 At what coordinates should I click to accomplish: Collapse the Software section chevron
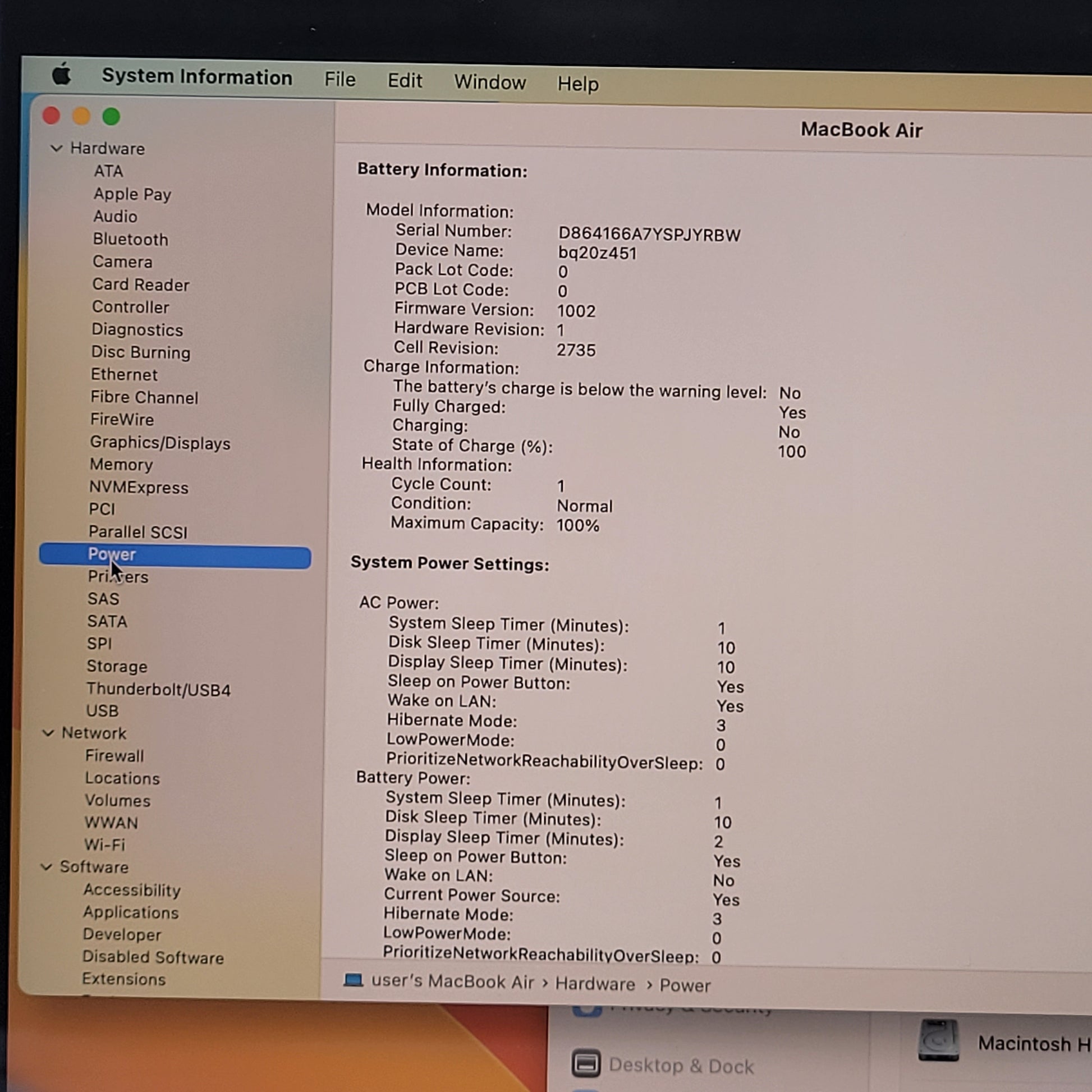click(x=47, y=866)
